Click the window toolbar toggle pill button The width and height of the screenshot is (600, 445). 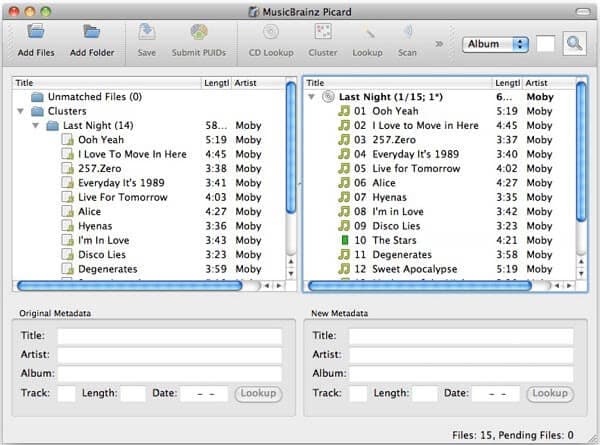pos(583,12)
